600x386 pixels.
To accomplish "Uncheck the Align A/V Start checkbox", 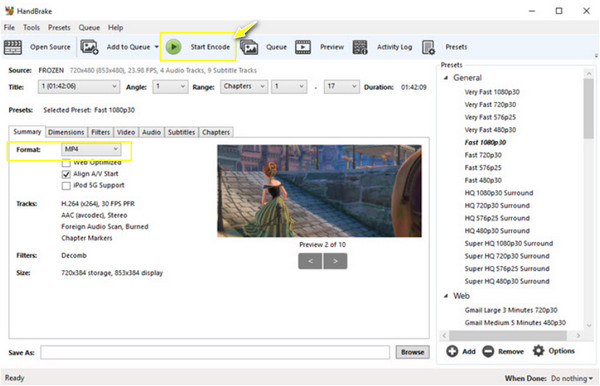I will click(66, 174).
